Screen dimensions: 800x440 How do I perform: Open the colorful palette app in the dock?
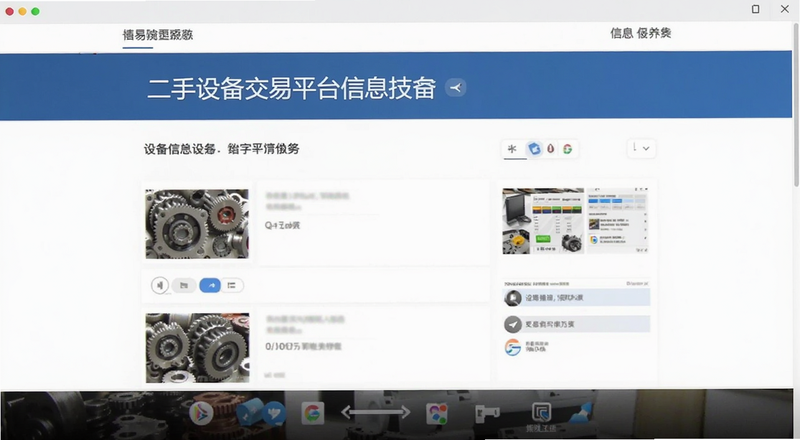(x=437, y=413)
